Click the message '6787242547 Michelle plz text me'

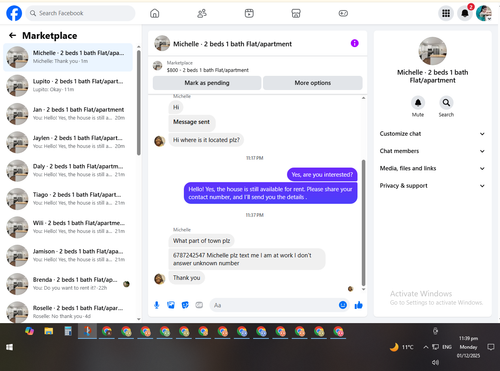tap(247, 259)
